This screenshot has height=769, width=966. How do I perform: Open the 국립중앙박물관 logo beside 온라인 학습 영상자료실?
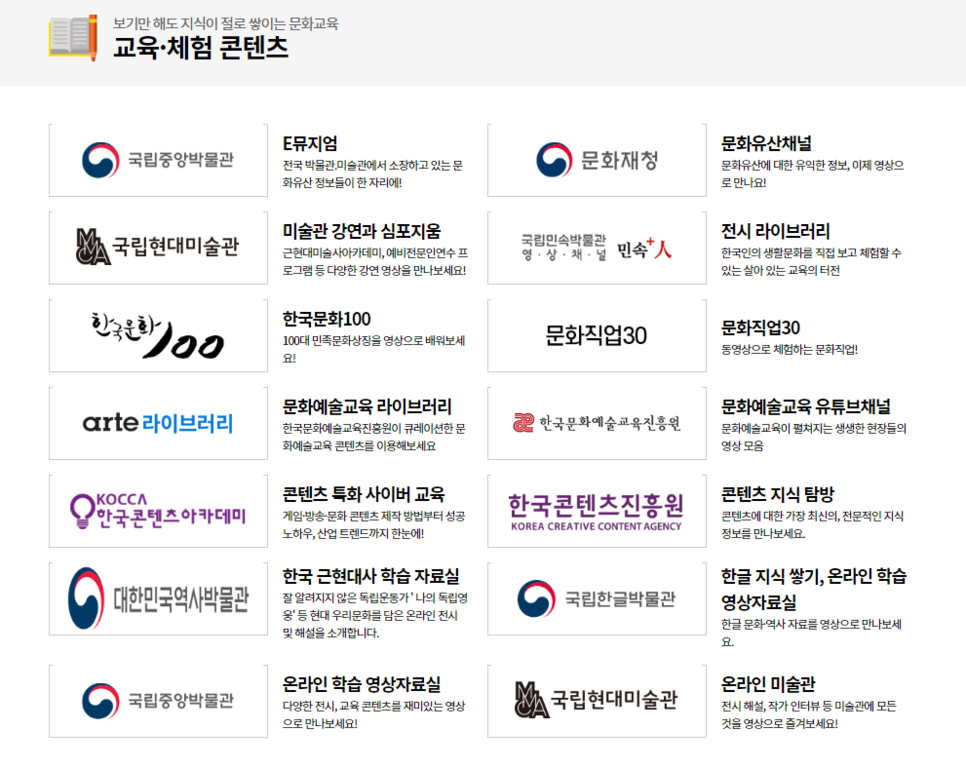click(158, 701)
